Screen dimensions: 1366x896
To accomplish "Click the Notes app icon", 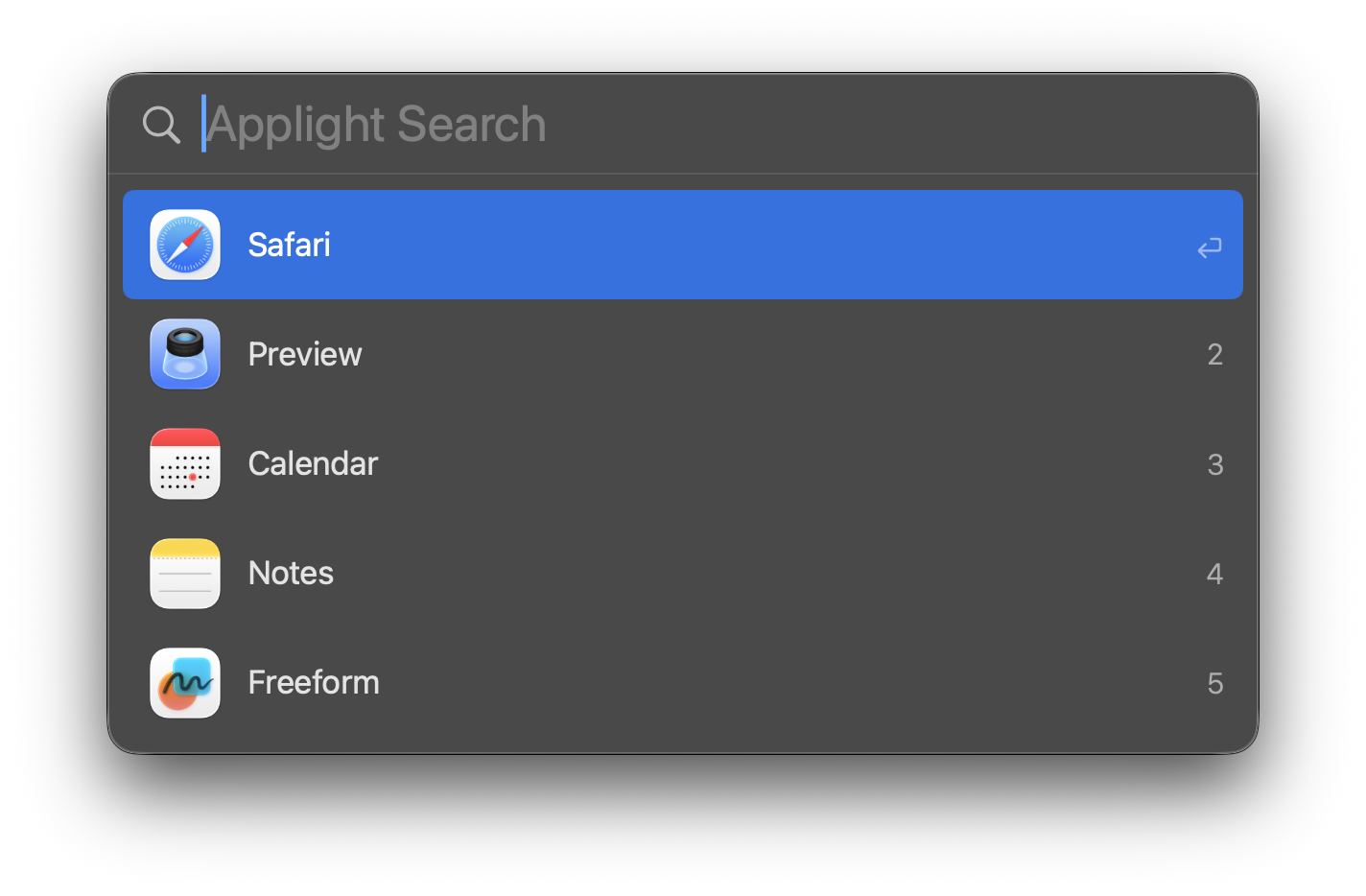I will point(184,573).
